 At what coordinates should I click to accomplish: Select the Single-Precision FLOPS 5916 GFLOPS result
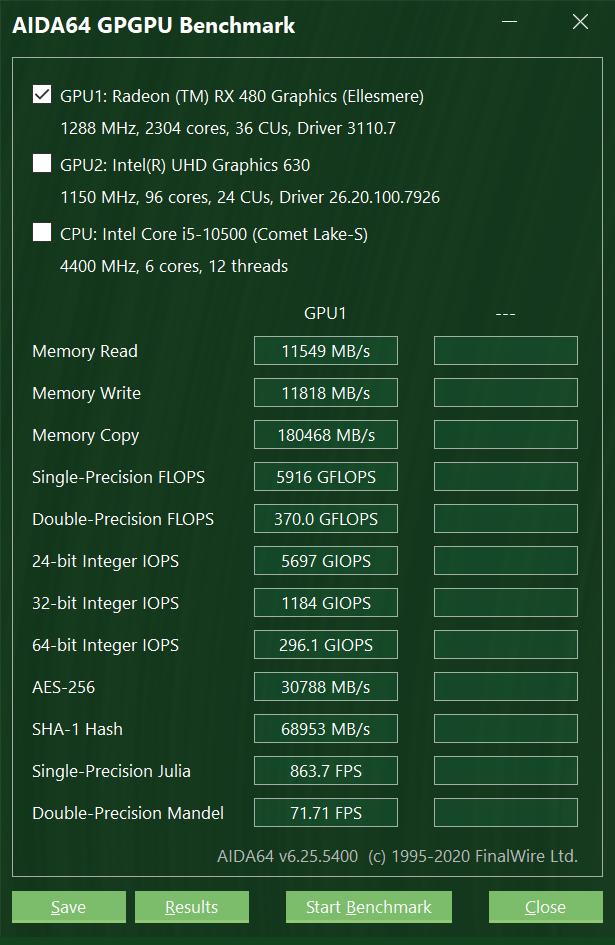[326, 477]
